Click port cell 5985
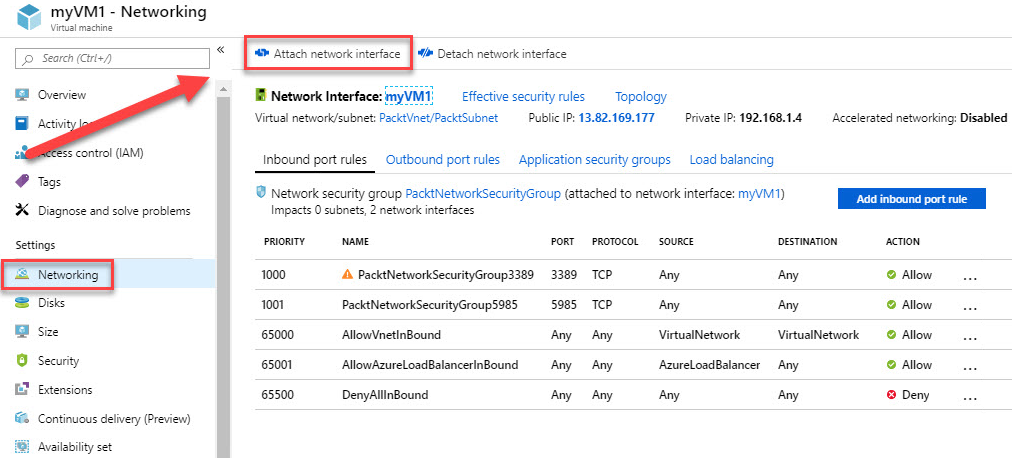 point(564,304)
